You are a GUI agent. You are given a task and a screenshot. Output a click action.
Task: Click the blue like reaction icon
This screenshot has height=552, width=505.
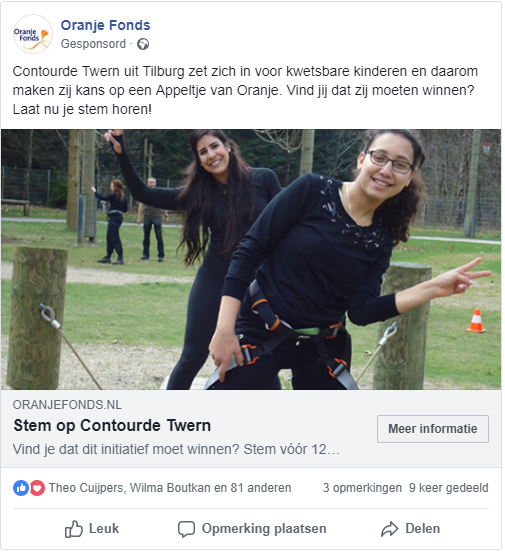click(x=21, y=488)
